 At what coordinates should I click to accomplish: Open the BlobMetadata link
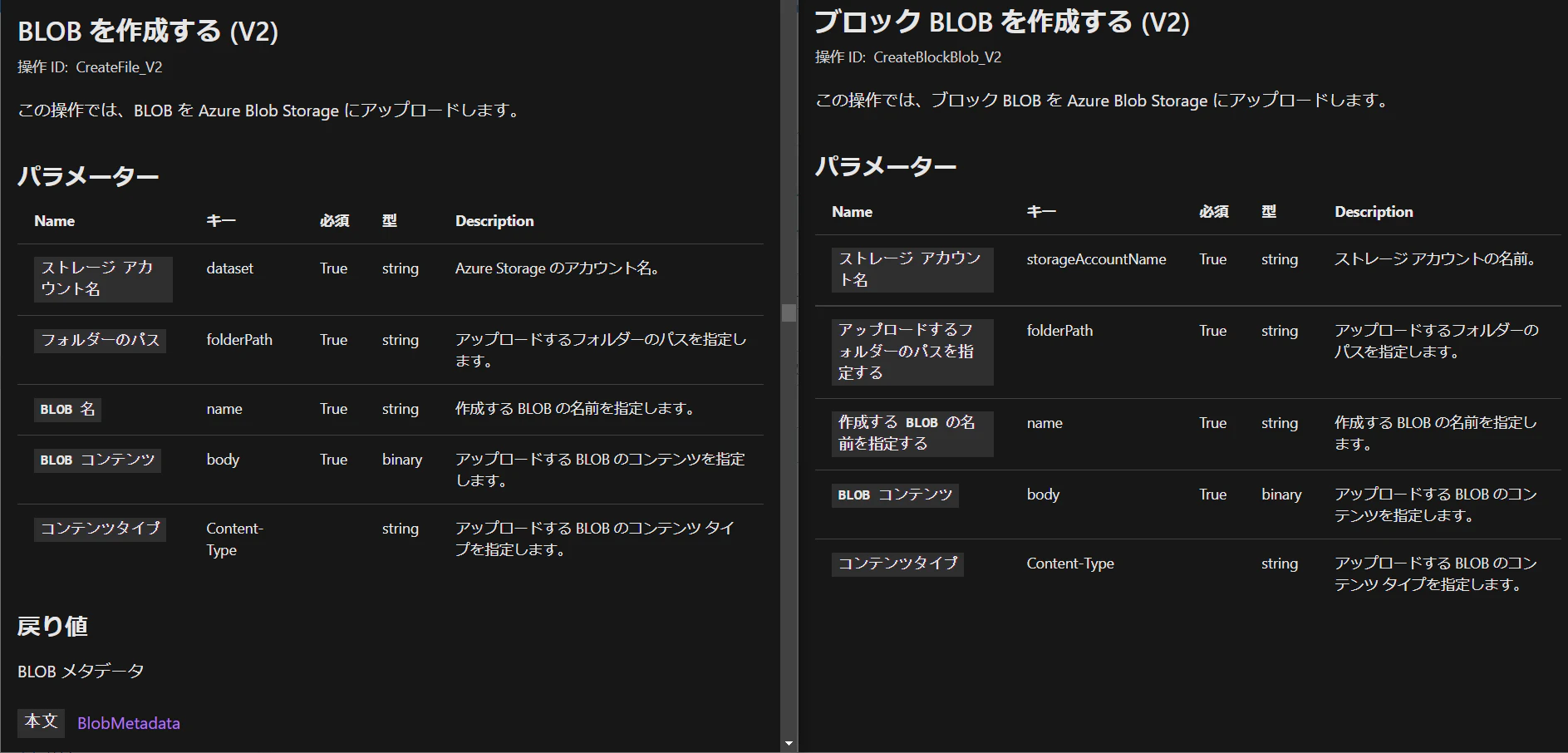point(129,723)
